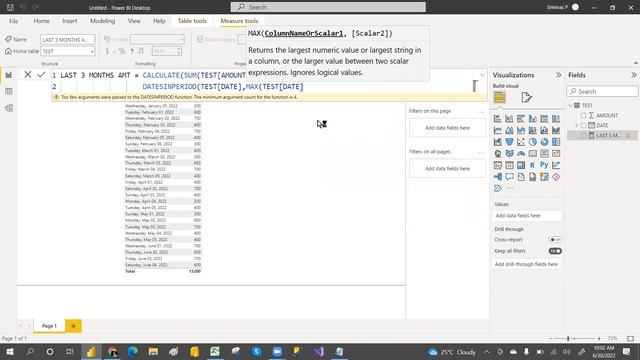Add a new page with plus button
640x360 pixels.
coord(73,326)
